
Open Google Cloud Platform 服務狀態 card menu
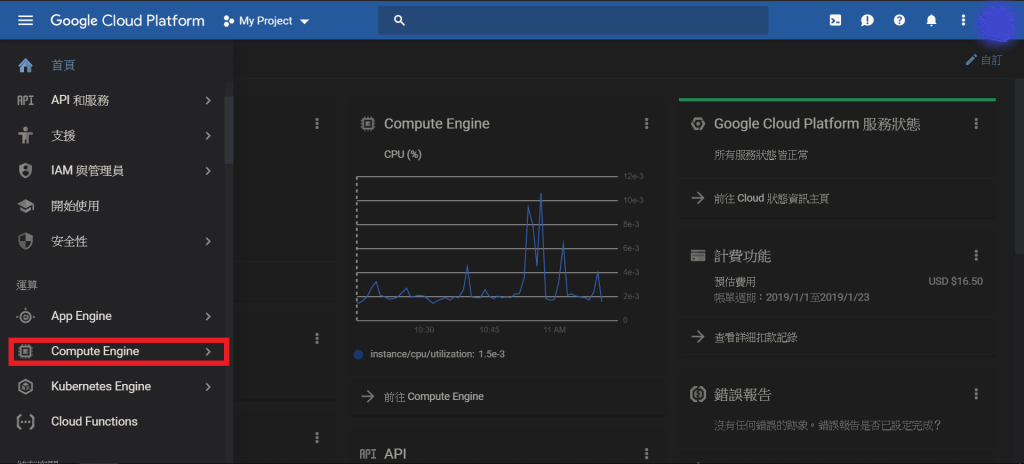(976, 124)
